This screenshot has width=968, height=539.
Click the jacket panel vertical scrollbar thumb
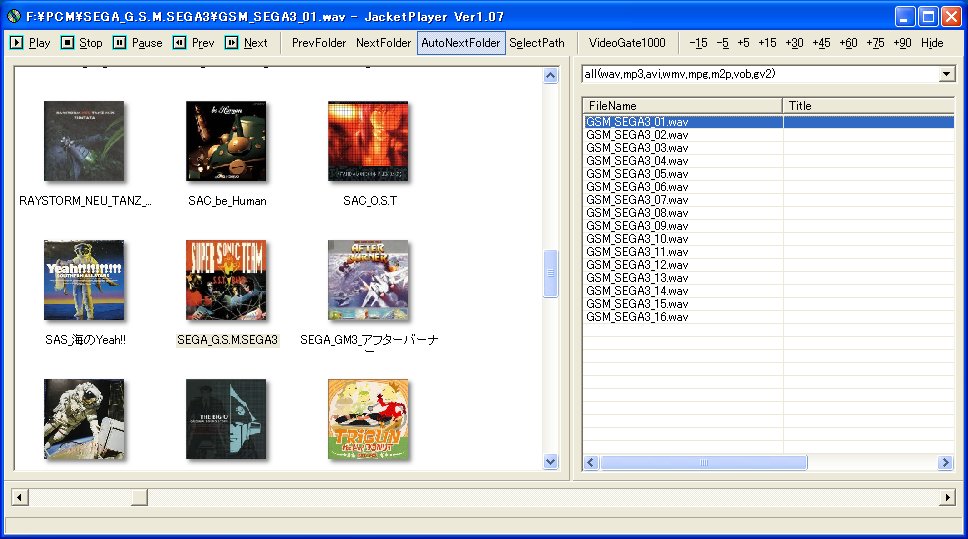551,274
